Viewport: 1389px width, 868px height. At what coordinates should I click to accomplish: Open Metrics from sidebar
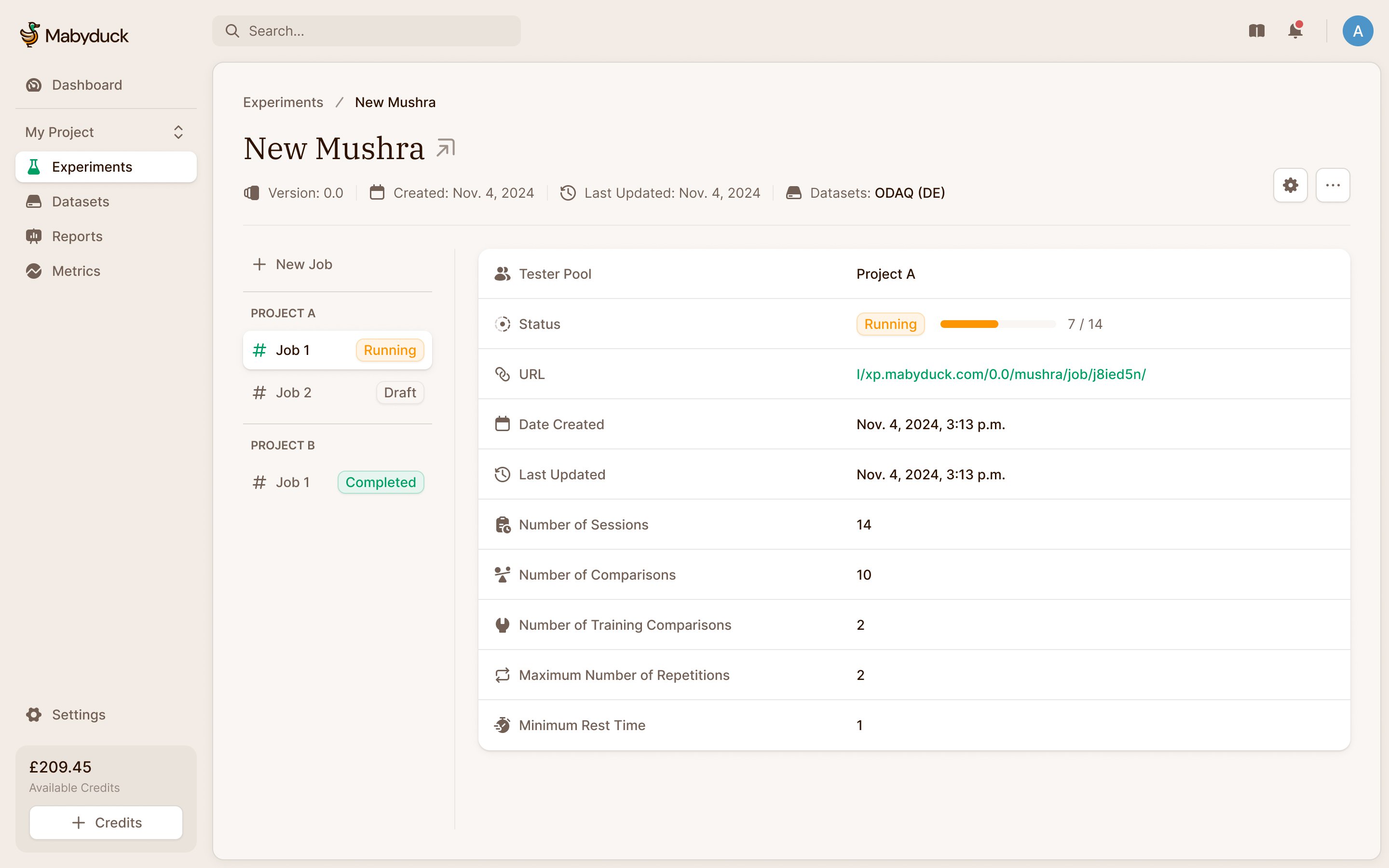[x=76, y=271]
